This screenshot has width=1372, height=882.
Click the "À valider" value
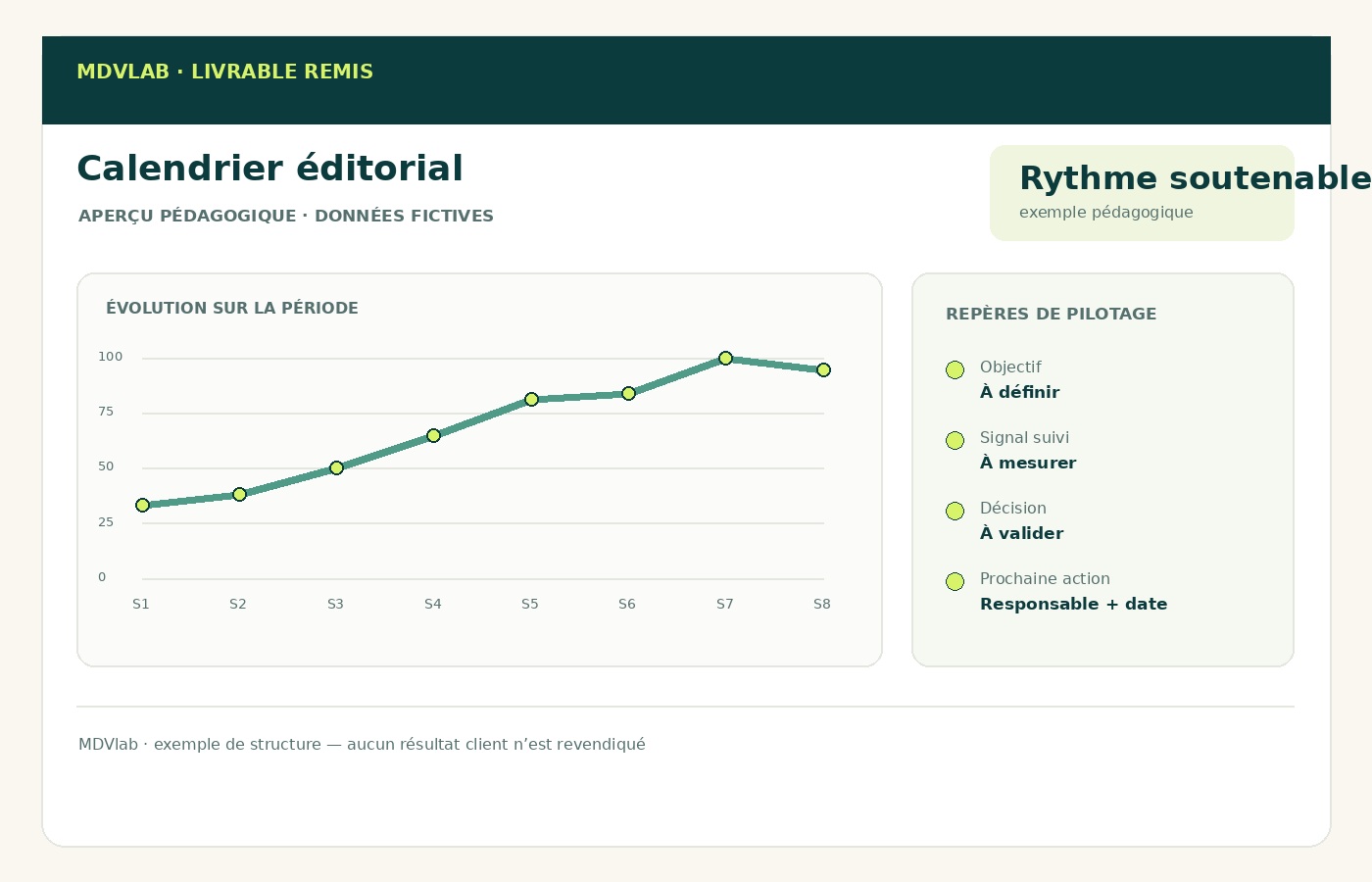(x=1021, y=533)
